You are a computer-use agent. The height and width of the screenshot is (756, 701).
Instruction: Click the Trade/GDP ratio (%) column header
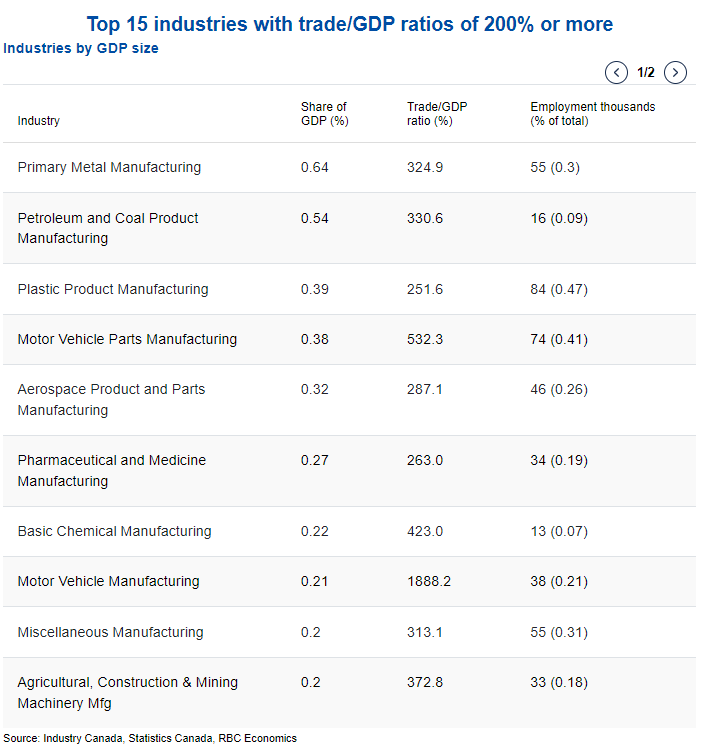click(437, 114)
